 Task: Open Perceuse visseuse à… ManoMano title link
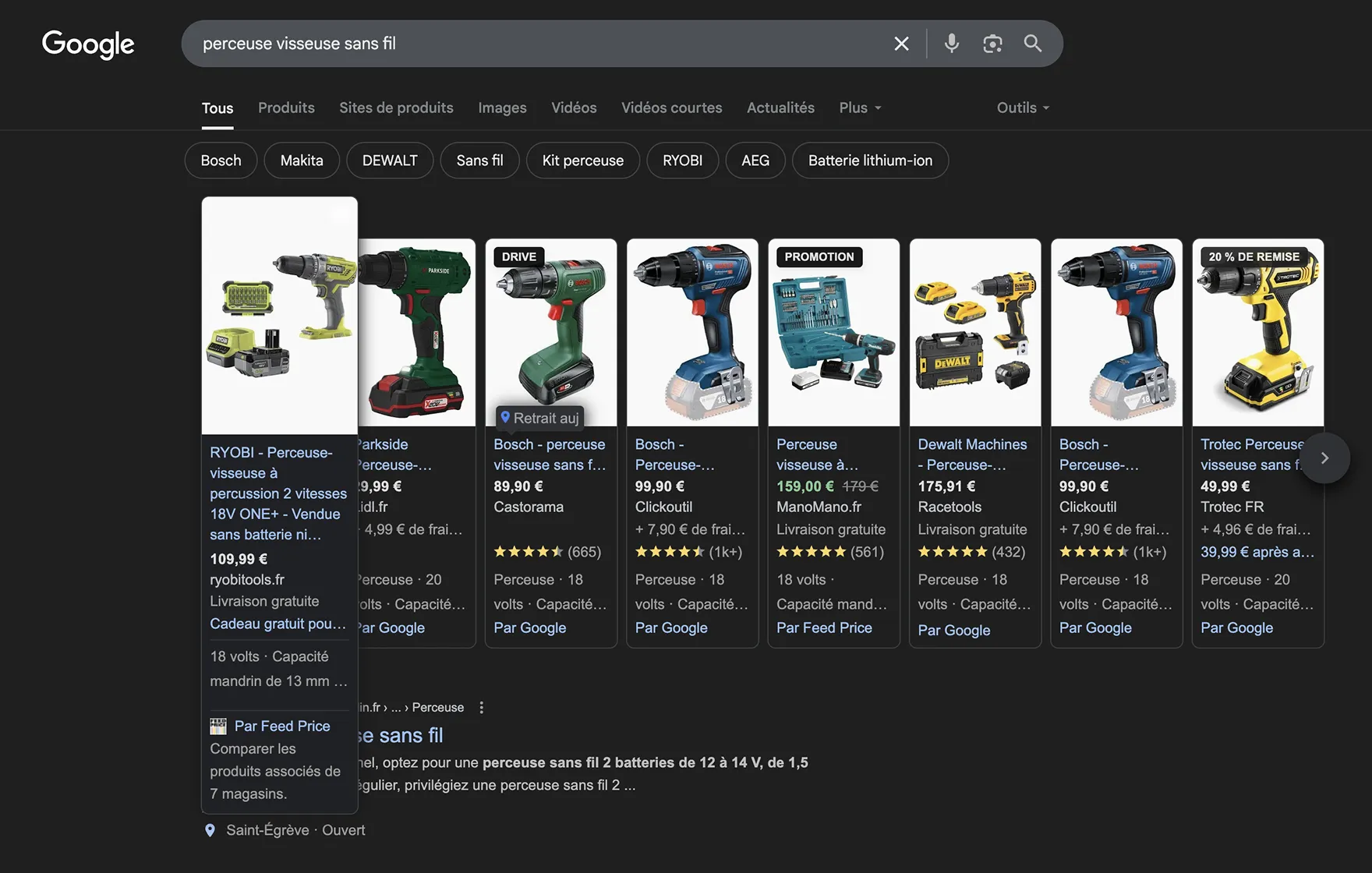coord(817,454)
